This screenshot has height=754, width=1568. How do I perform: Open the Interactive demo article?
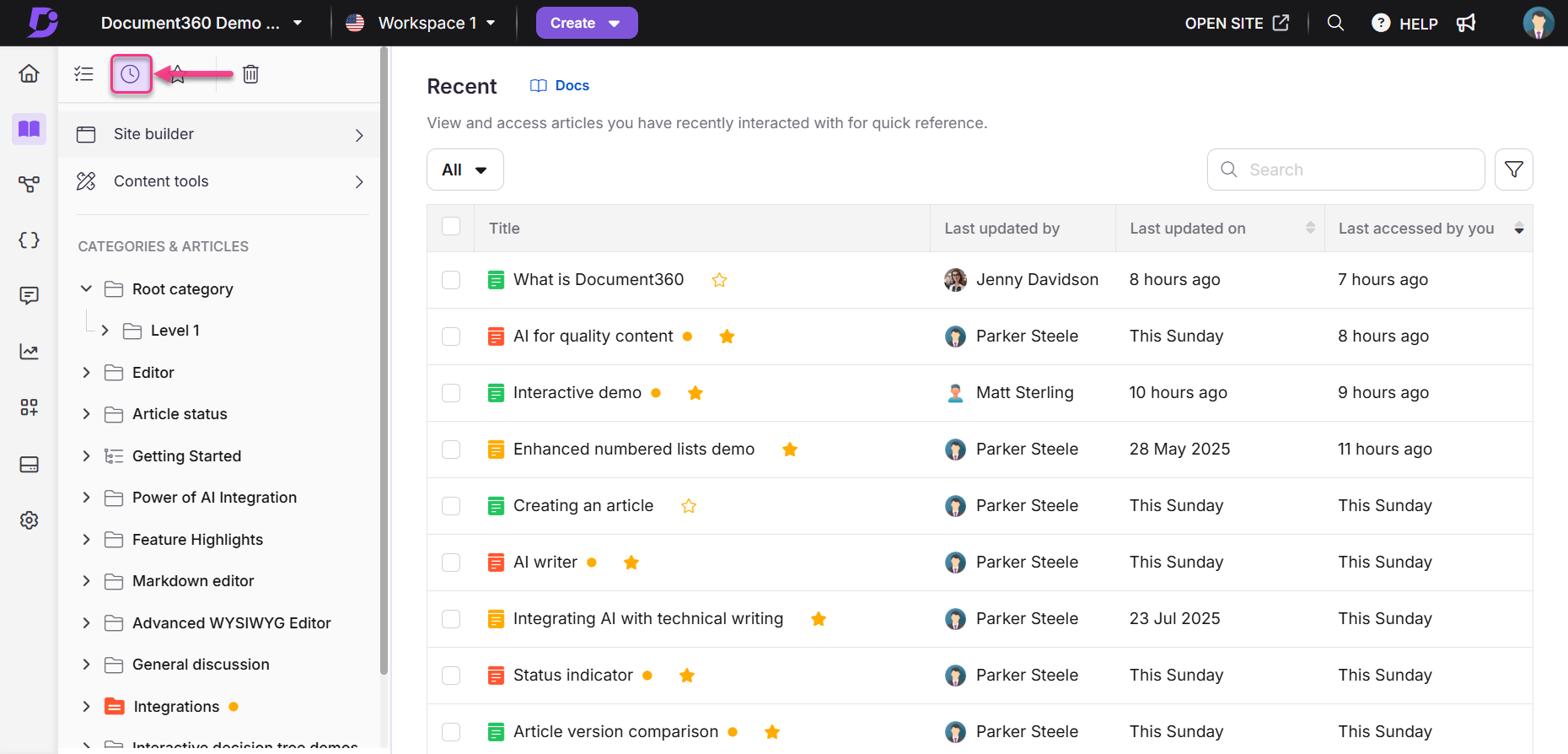[x=577, y=393]
